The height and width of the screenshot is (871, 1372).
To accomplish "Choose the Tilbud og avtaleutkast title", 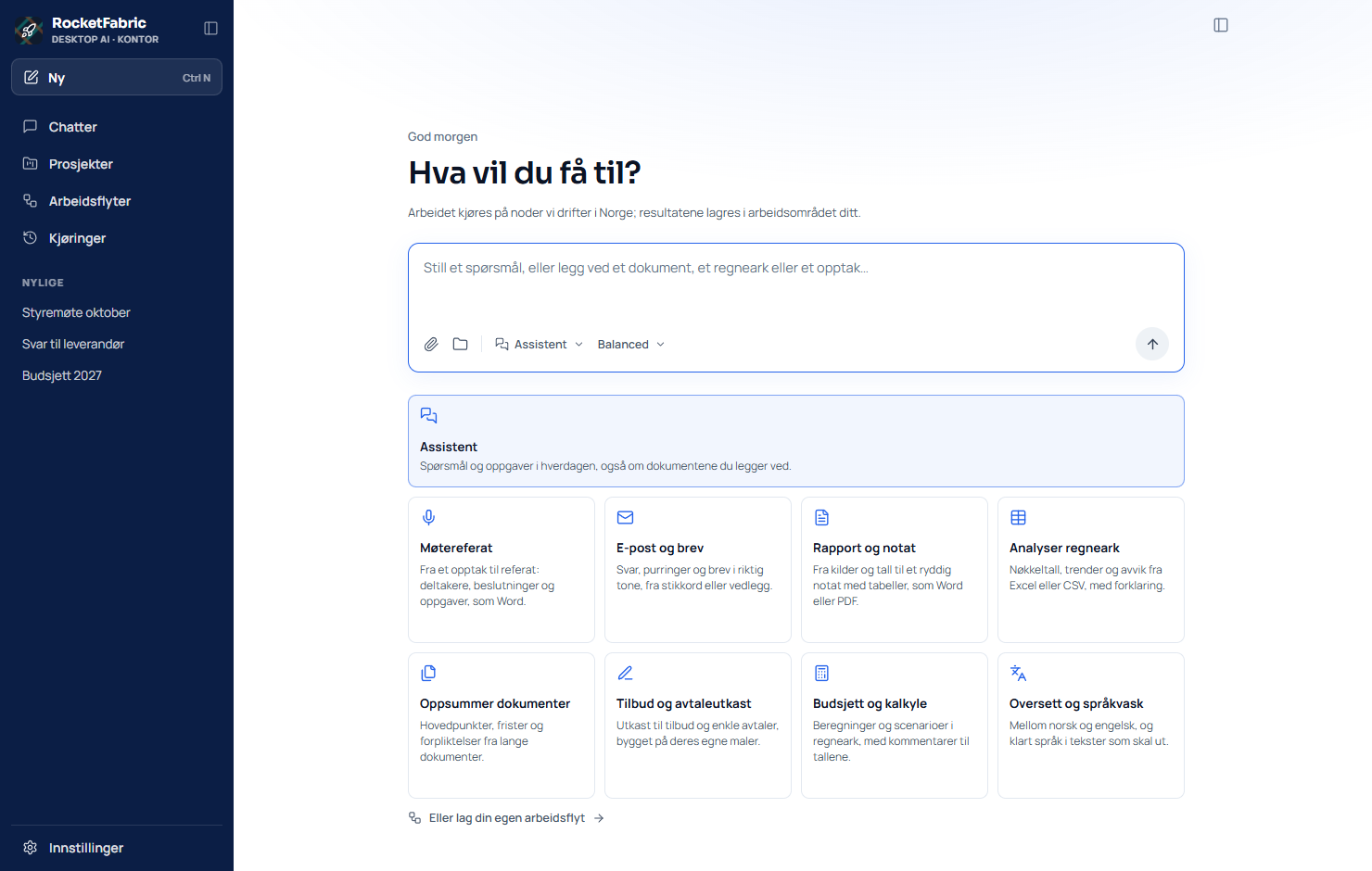I will click(684, 703).
